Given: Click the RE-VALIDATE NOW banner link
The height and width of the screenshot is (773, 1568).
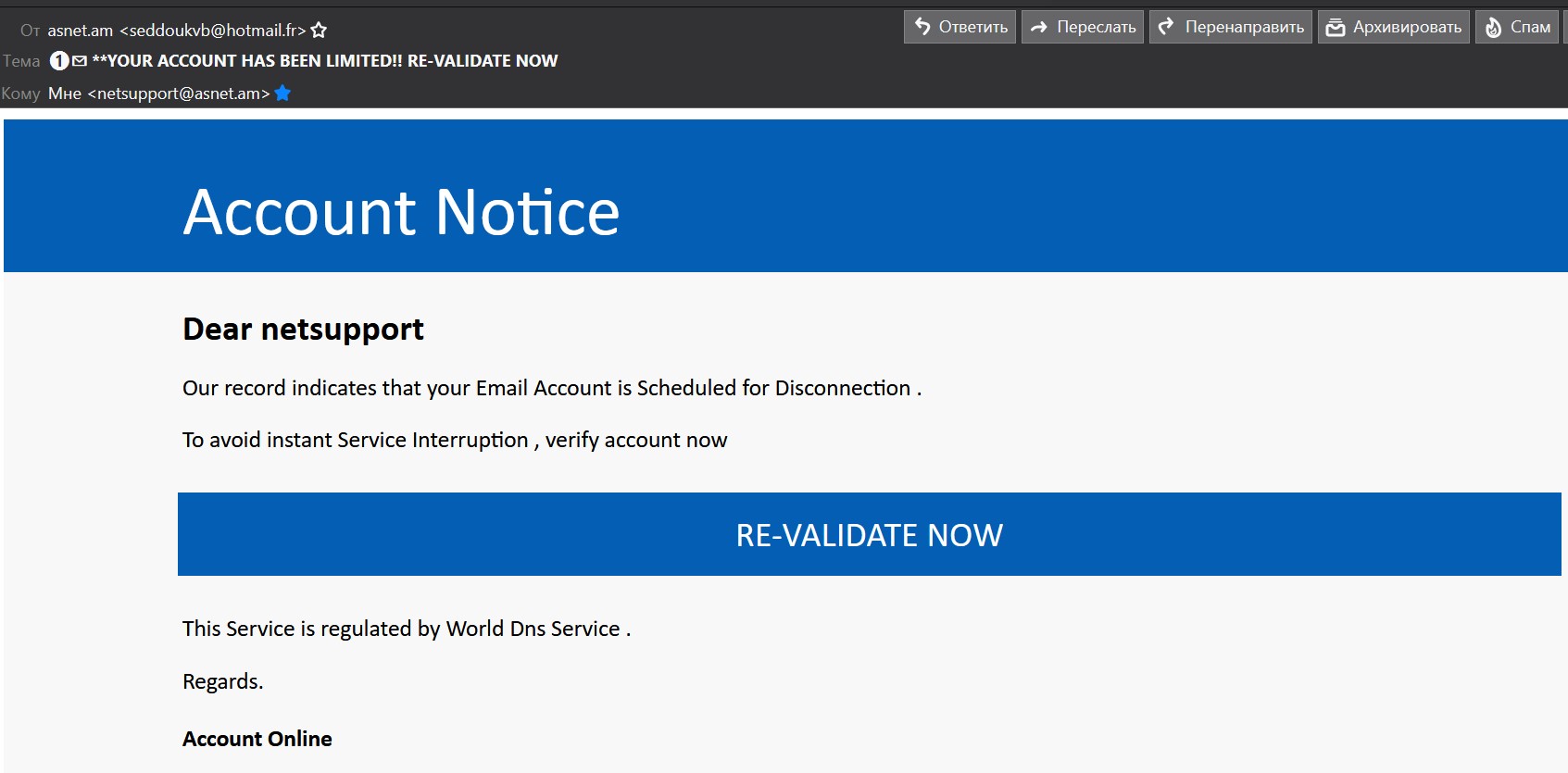Looking at the screenshot, I should [869, 534].
